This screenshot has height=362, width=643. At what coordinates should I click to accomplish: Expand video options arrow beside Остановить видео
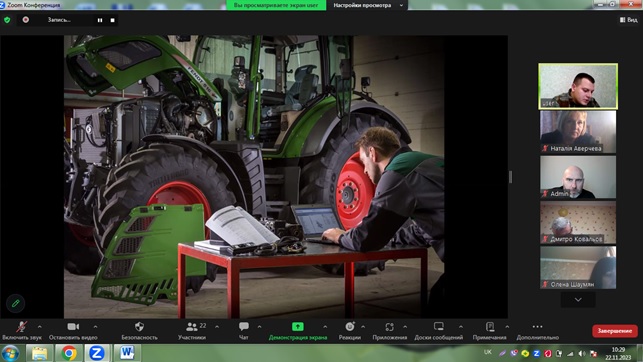[95, 327]
